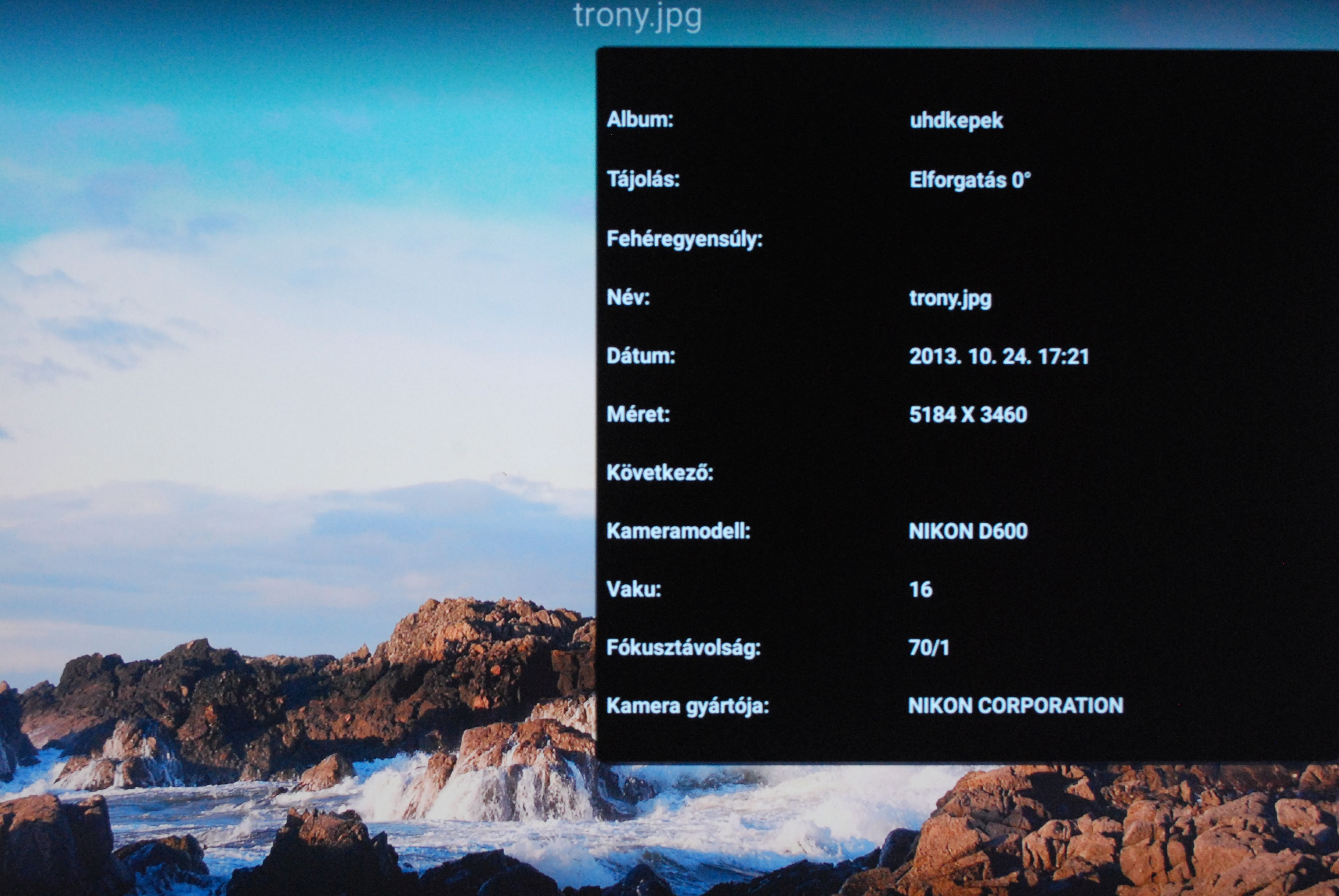Select the Tájolás label
Viewport: 1339px width, 896px height.
643,179
